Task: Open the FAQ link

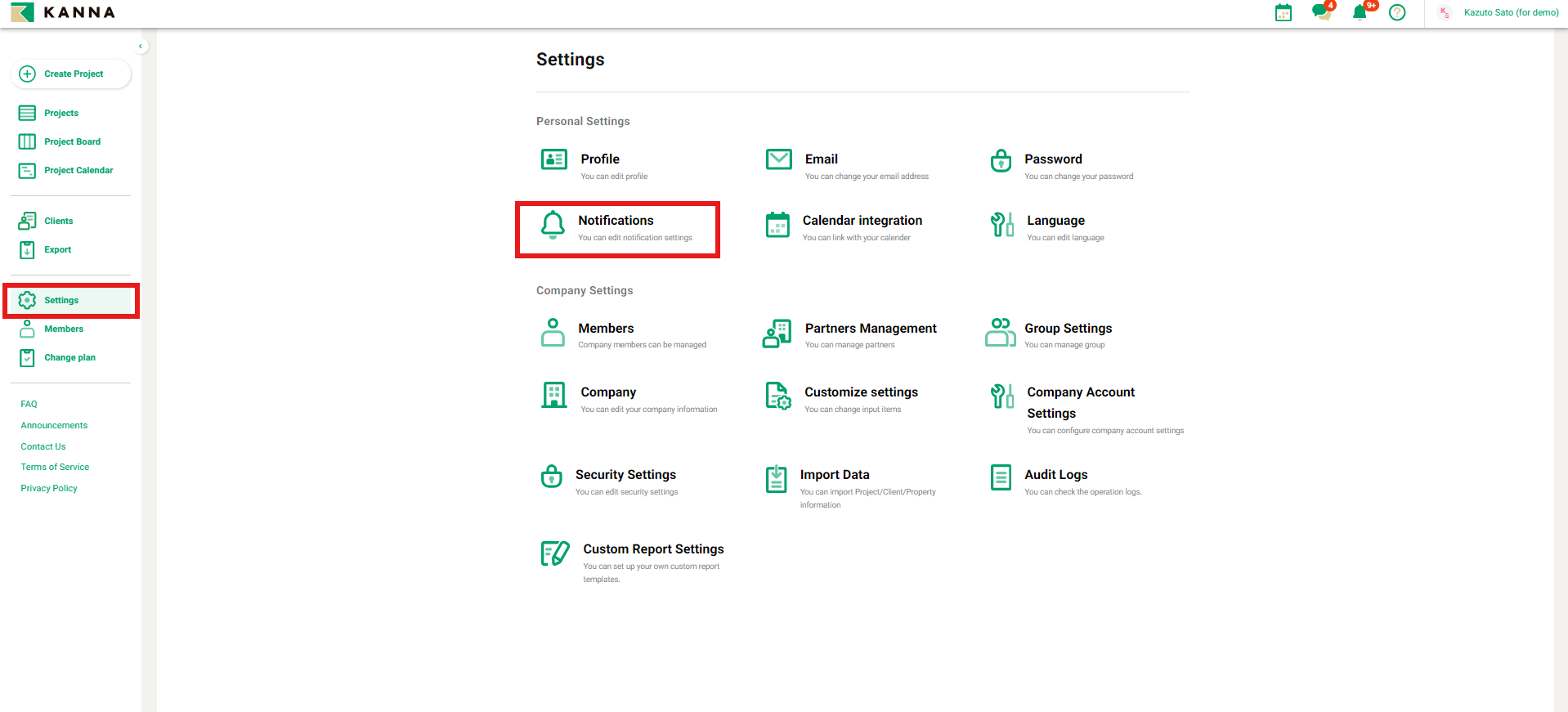Action: [29, 404]
